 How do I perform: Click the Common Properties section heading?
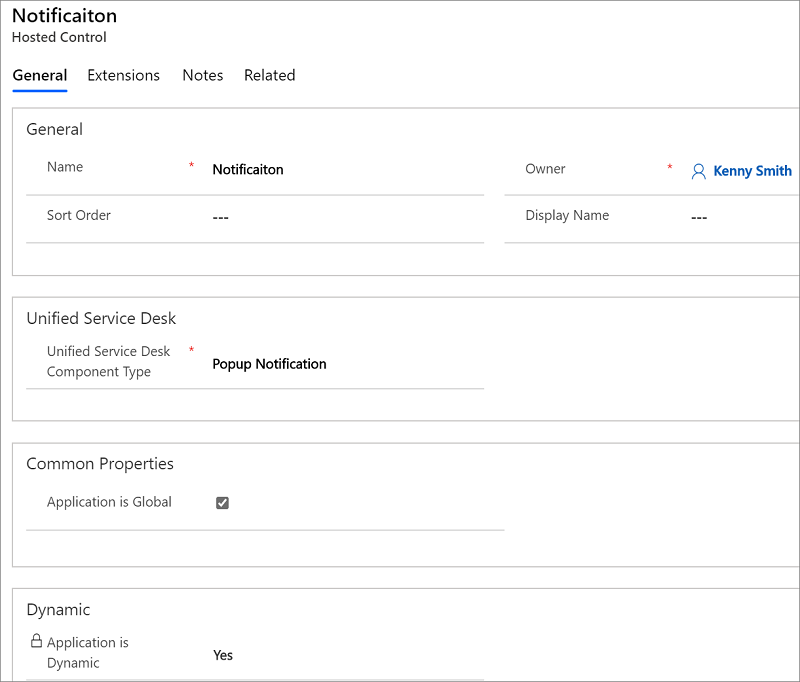(100, 464)
